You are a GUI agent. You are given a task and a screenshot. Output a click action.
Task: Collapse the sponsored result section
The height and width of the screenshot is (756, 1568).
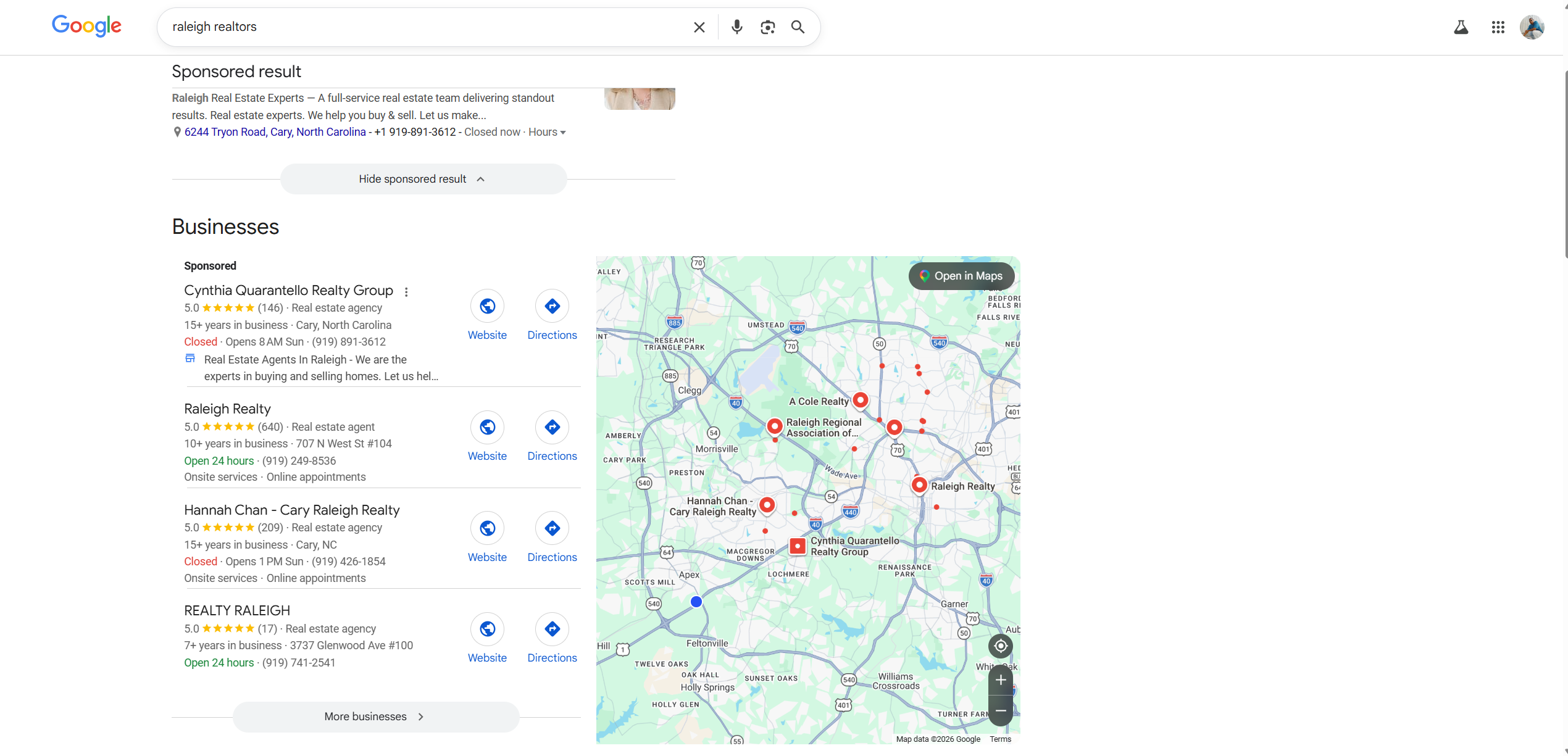point(422,178)
